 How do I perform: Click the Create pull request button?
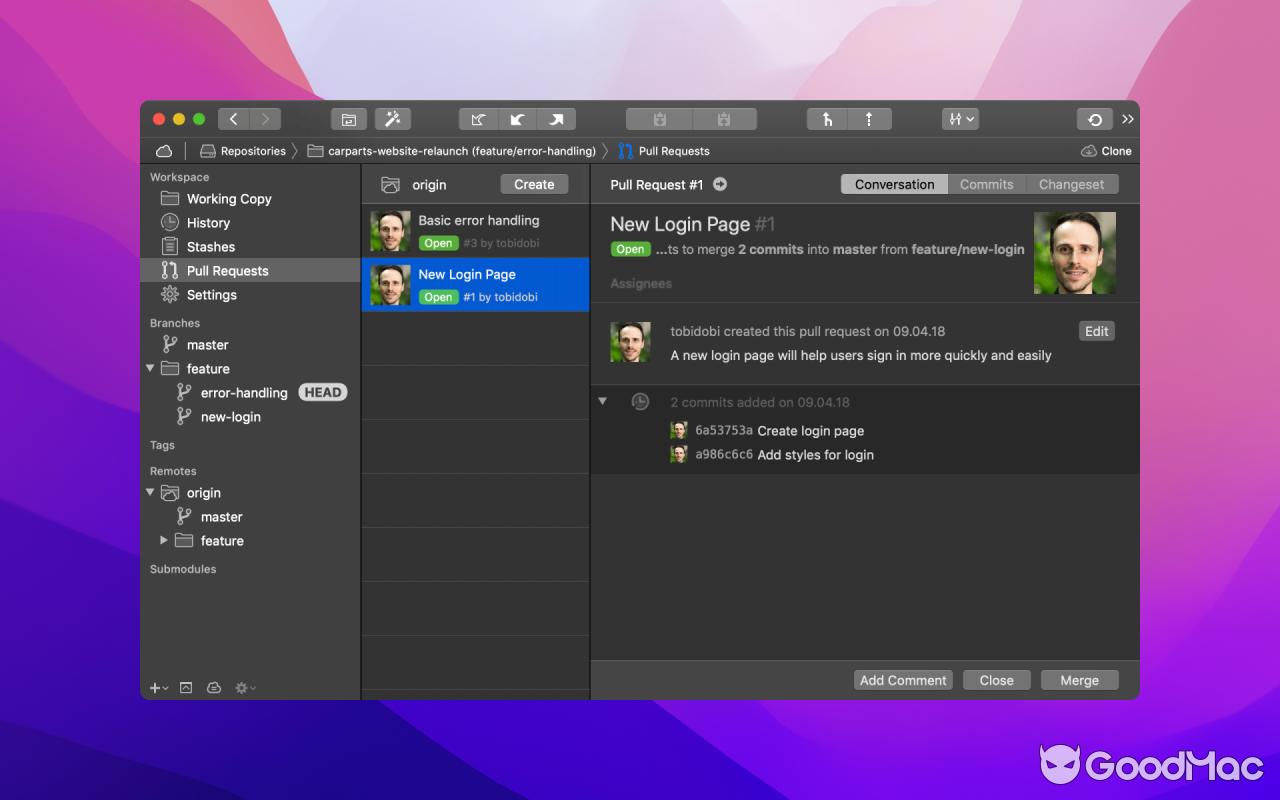point(533,184)
